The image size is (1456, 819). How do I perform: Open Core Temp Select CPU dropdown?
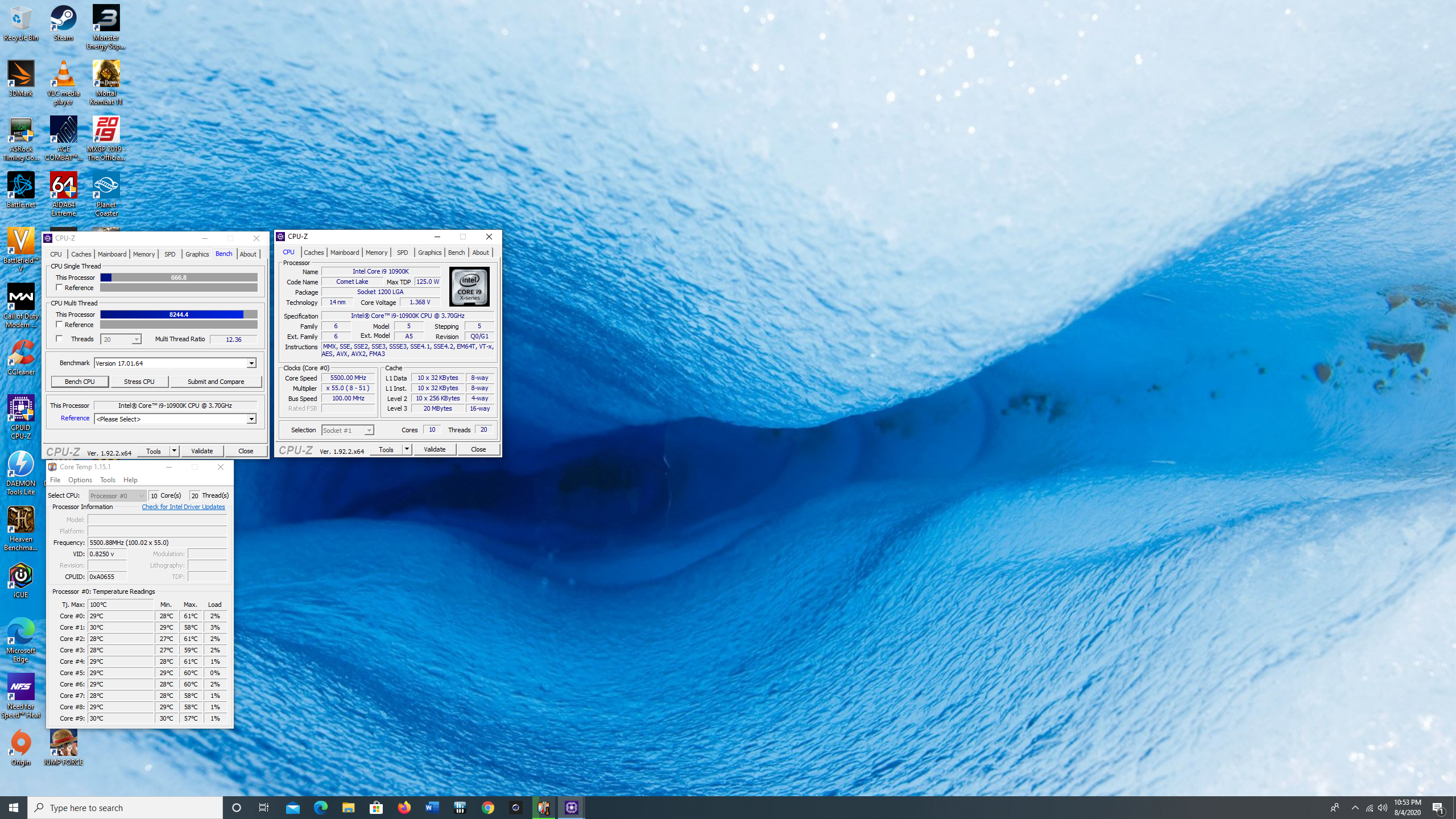click(118, 496)
